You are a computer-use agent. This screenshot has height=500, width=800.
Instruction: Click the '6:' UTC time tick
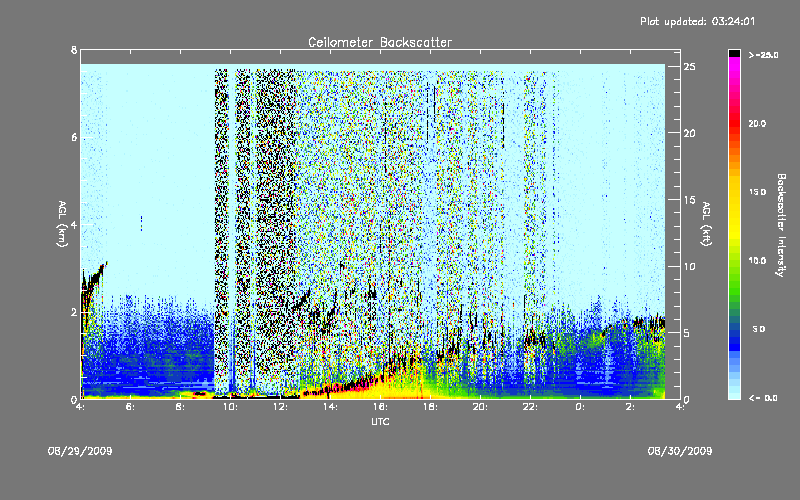130,407
